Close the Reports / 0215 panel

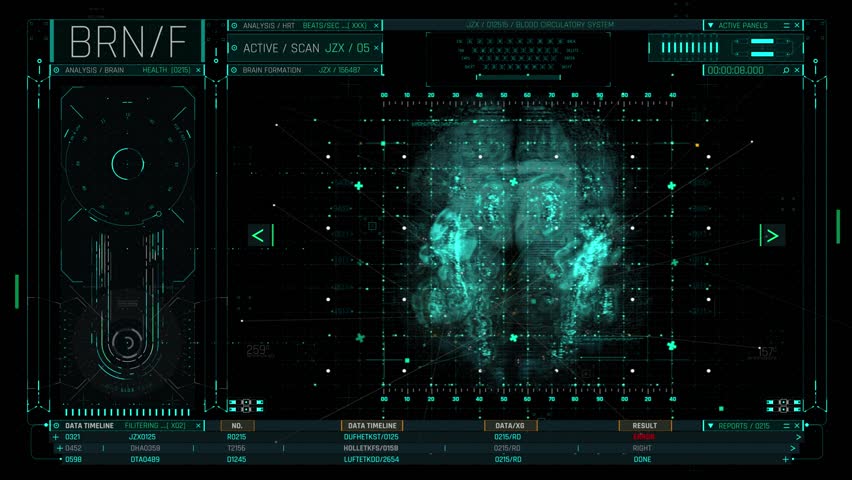[x=797, y=426]
